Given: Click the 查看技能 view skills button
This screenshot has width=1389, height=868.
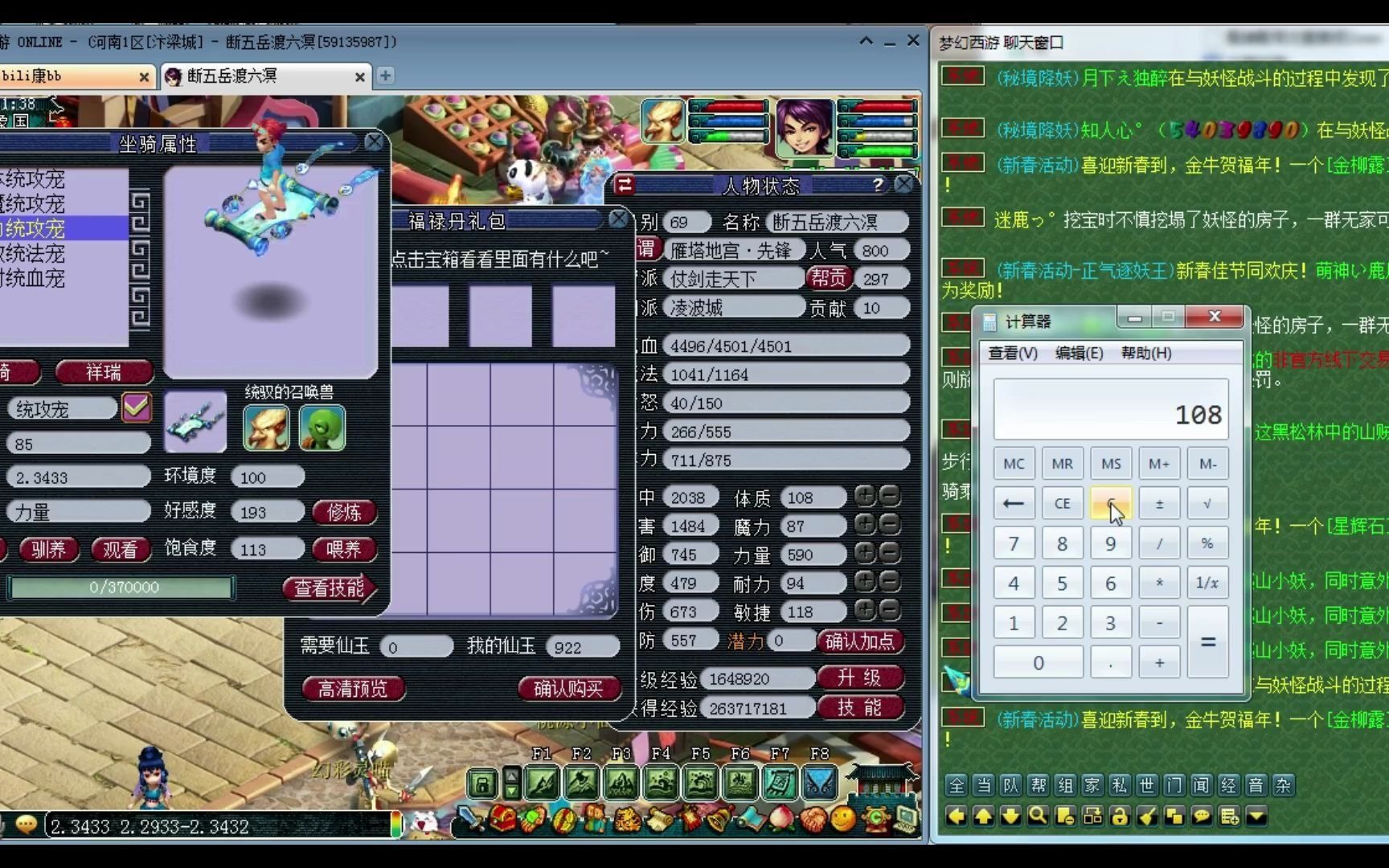Looking at the screenshot, I should 330,588.
